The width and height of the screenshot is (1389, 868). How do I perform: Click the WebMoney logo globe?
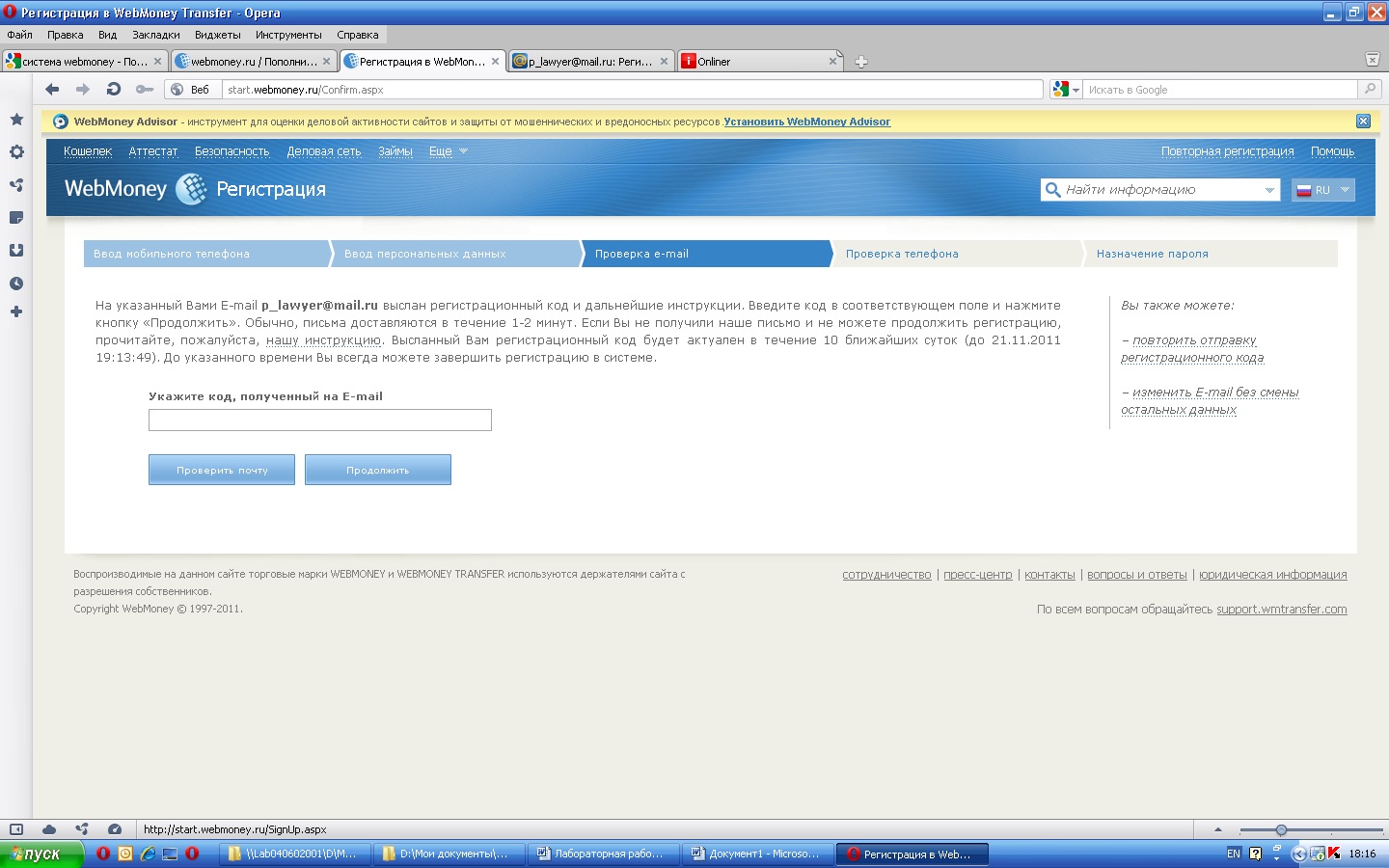tap(192, 189)
